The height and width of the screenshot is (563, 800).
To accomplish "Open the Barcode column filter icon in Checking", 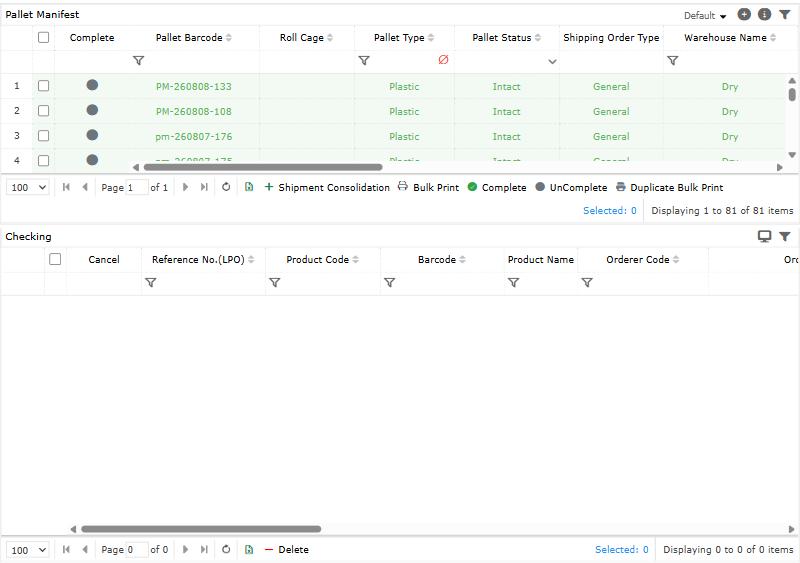I will 389,282.
